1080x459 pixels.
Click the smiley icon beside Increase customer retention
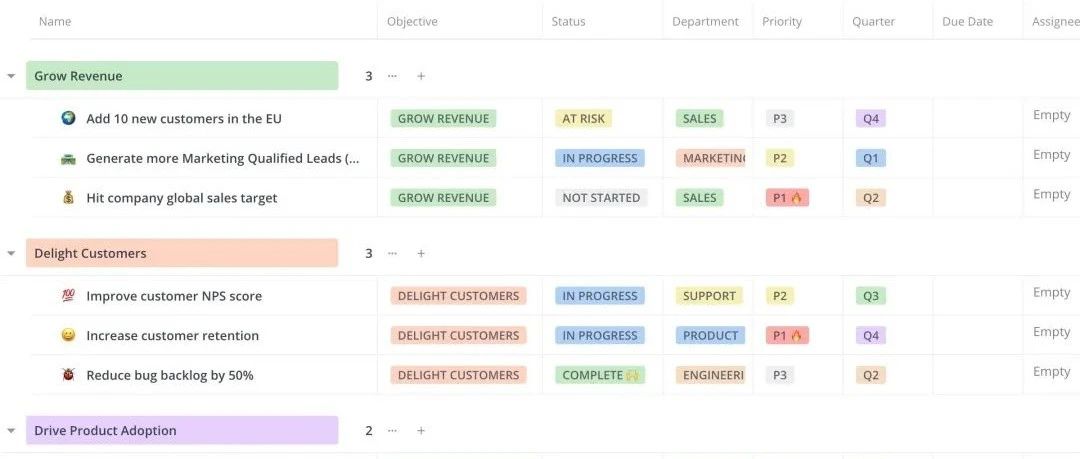(68, 336)
